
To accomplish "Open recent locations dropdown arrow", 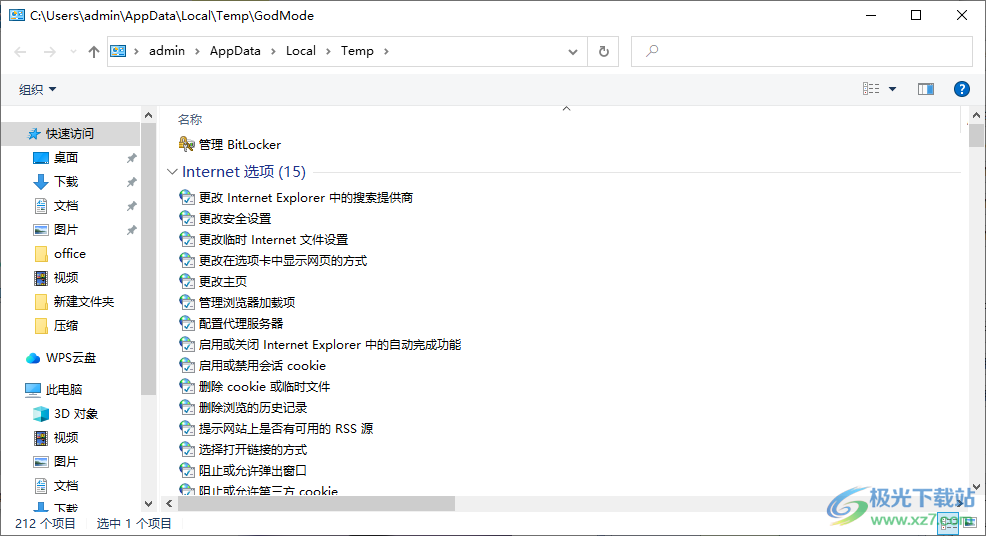I will pyautogui.click(x=73, y=52).
